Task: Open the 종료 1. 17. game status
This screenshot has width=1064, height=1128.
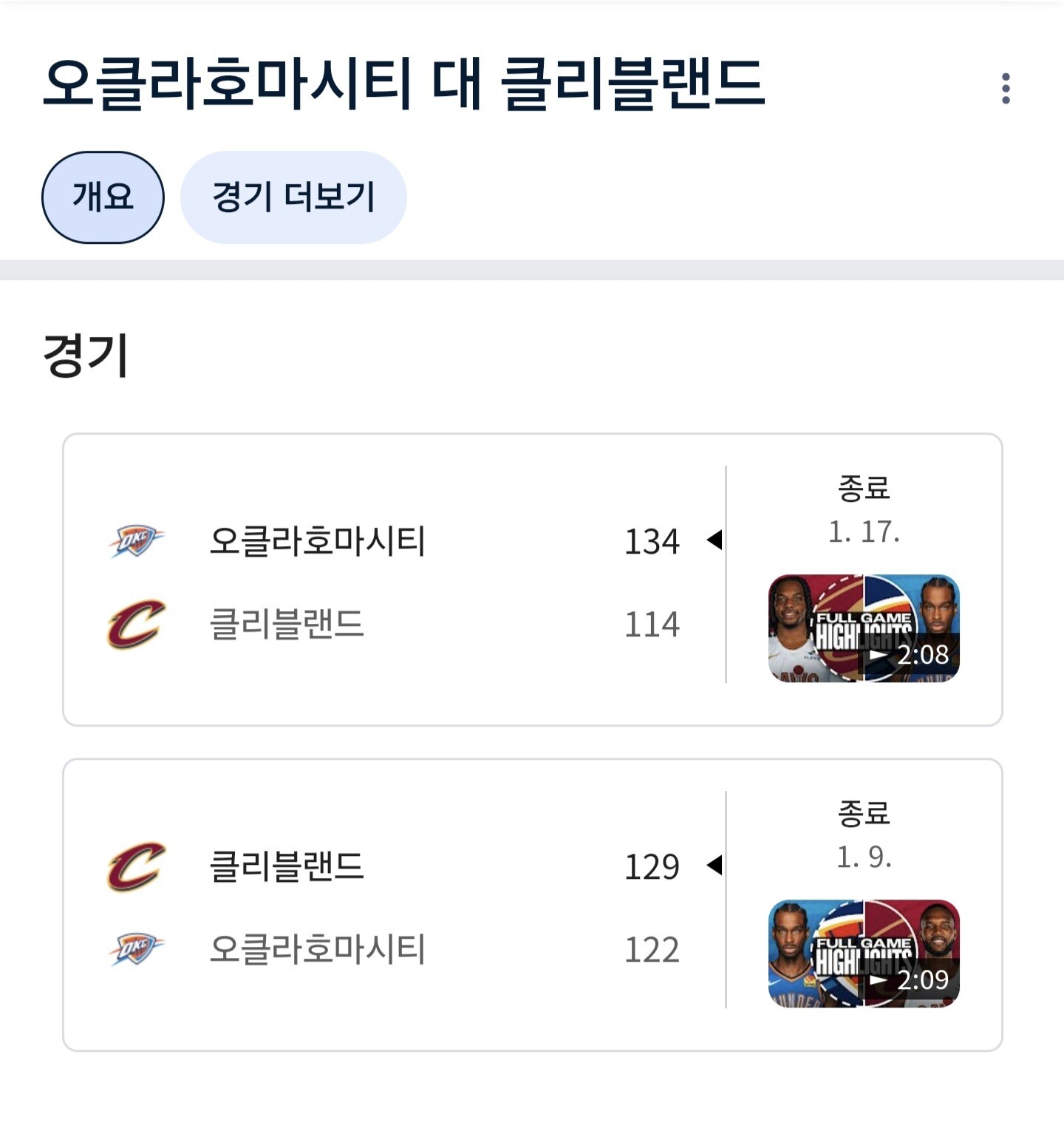Action: click(864, 510)
